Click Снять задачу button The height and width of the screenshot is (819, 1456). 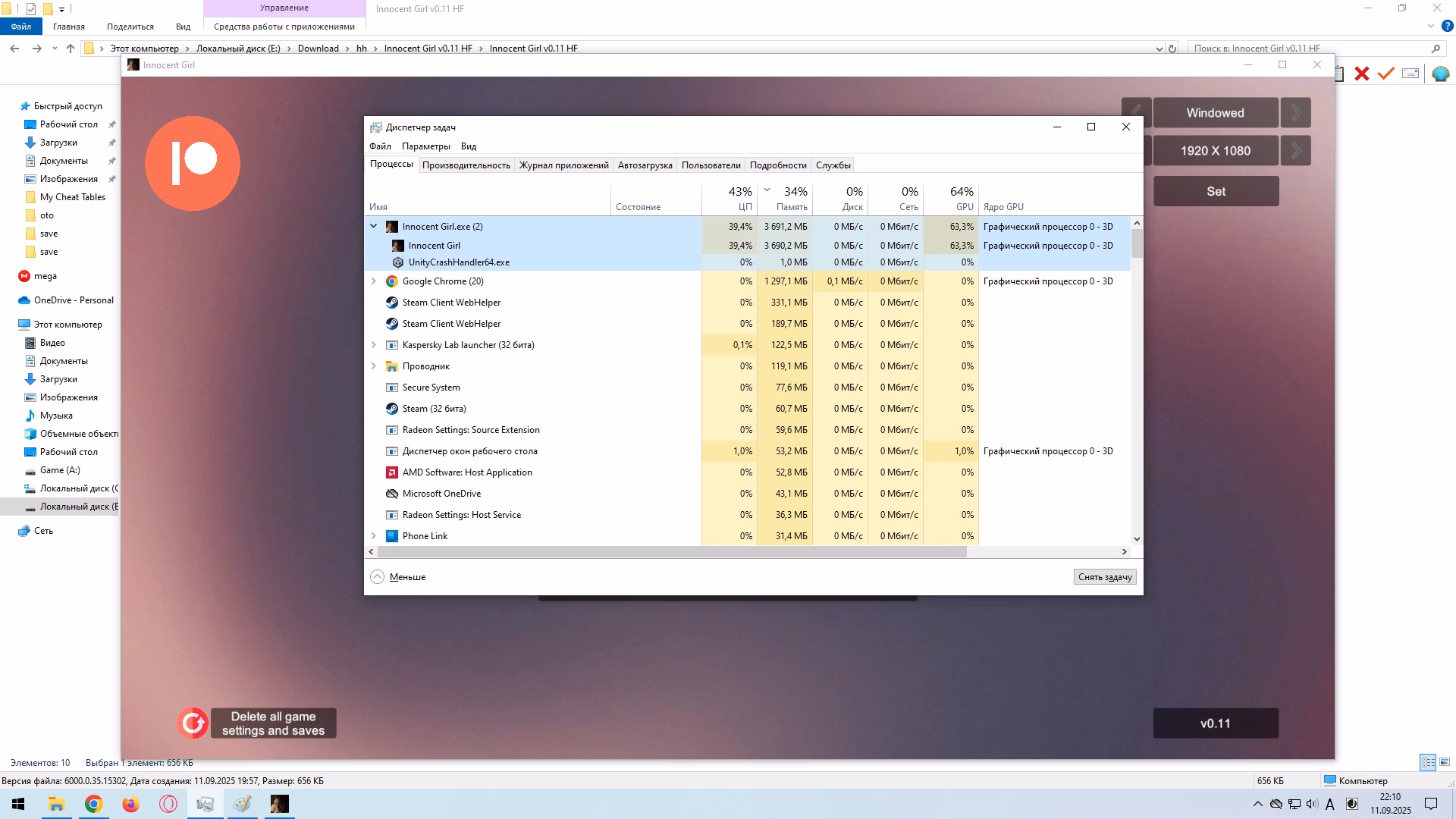(x=1105, y=577)
